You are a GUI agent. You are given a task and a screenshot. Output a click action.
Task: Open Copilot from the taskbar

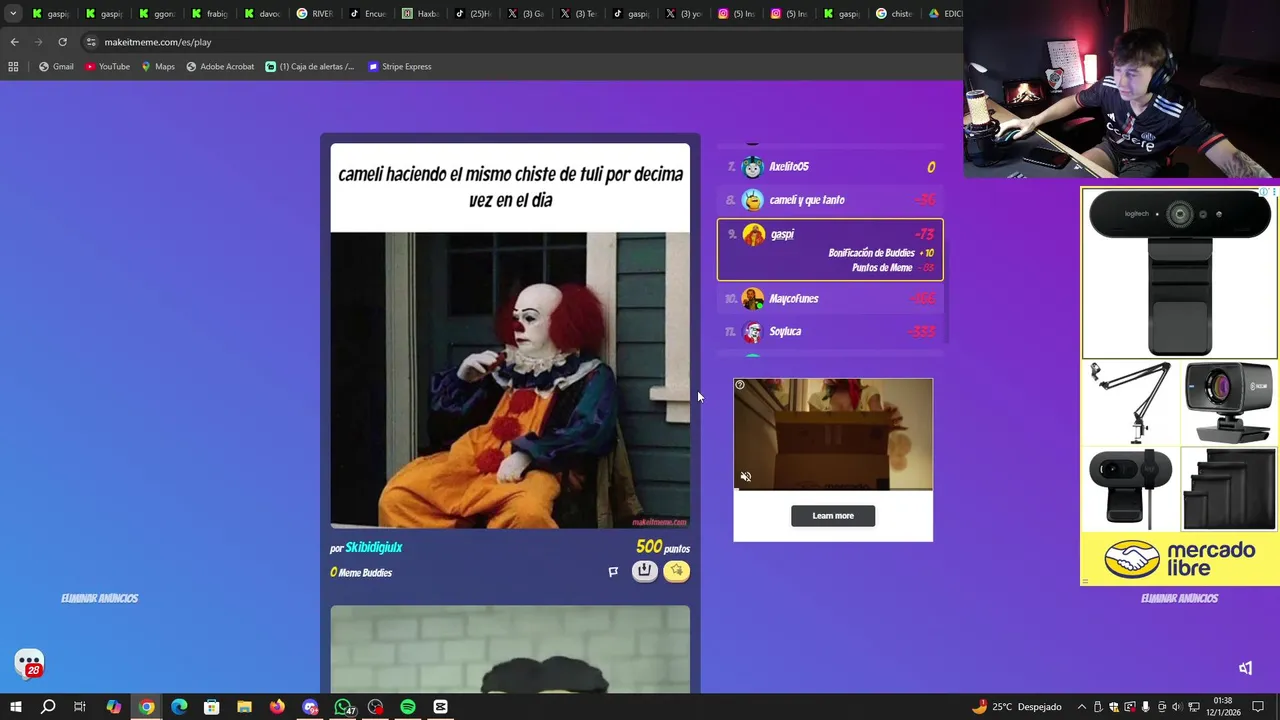(113, 707)
